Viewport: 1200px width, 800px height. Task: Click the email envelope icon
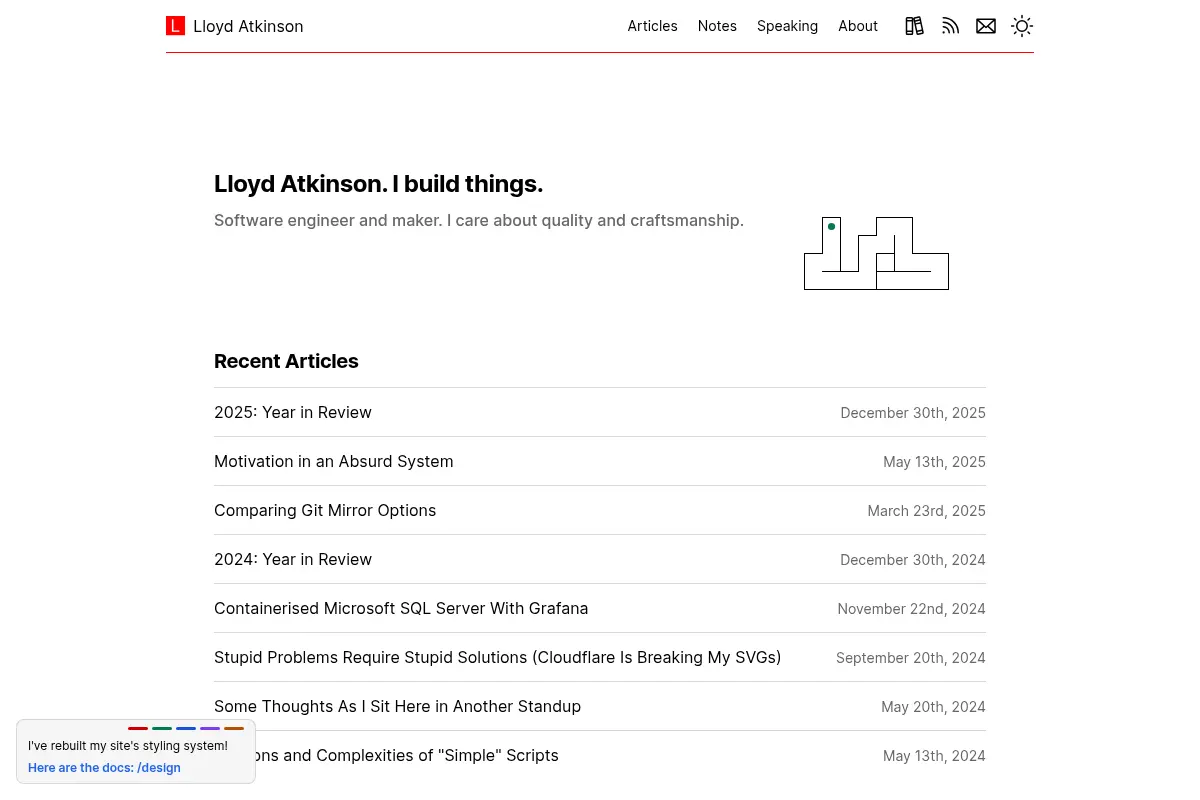986,26
